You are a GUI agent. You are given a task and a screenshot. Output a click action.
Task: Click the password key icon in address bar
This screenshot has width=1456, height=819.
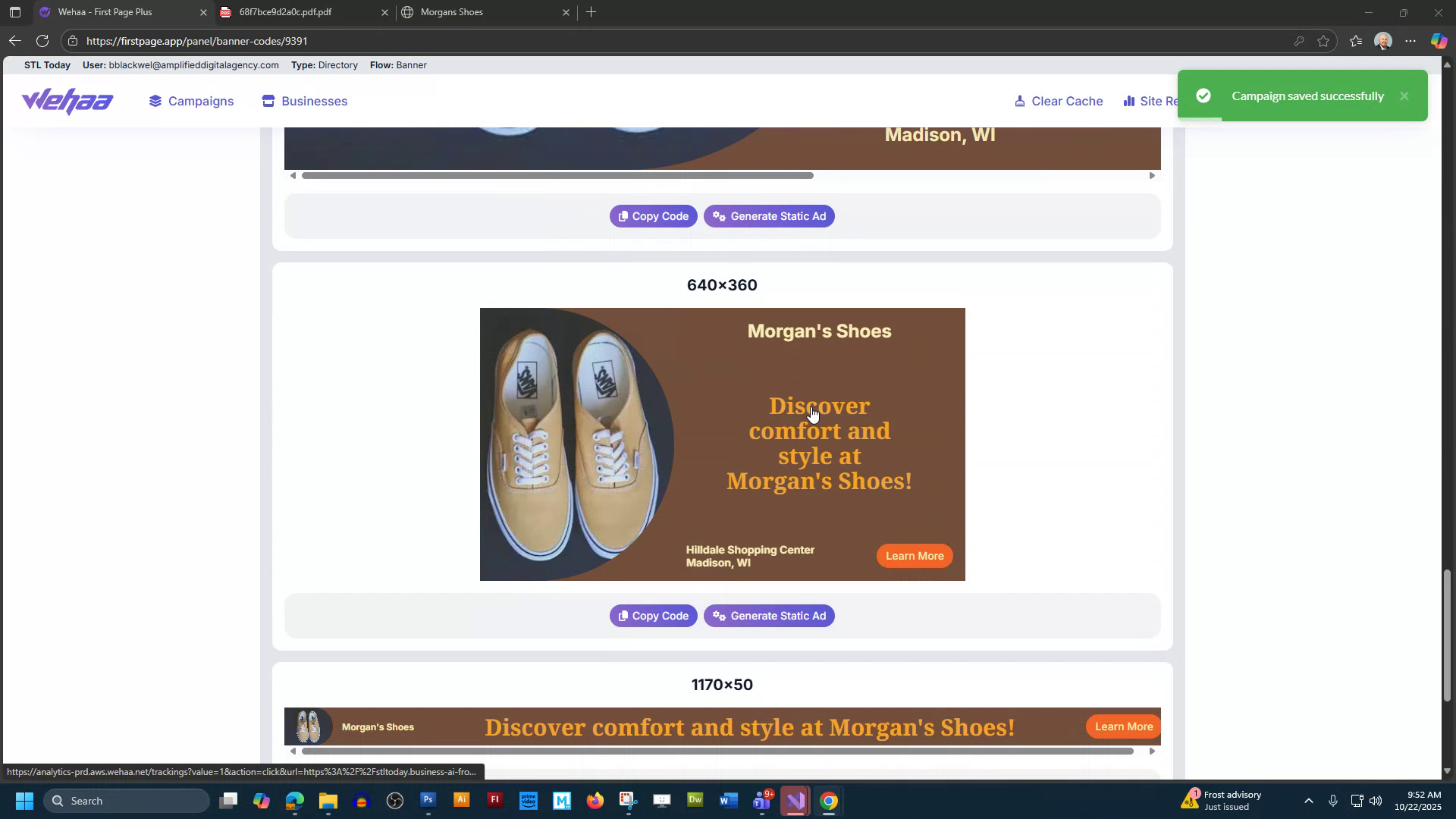tap(1299, 41)
